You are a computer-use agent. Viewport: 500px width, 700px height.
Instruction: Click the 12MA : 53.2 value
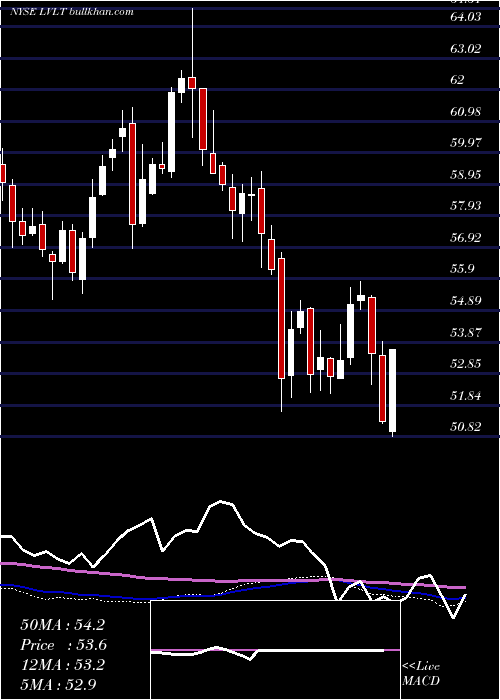pos(62,664)
